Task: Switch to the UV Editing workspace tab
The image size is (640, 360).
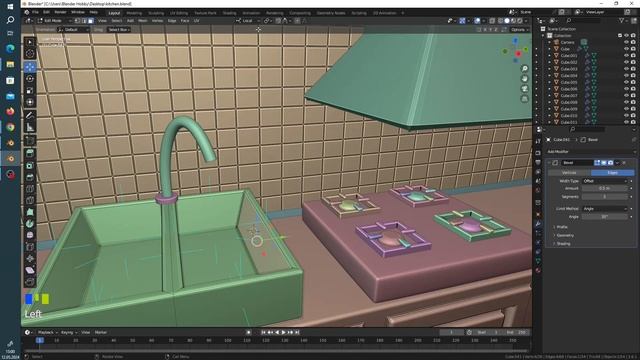Action: (x=179, y=13)
